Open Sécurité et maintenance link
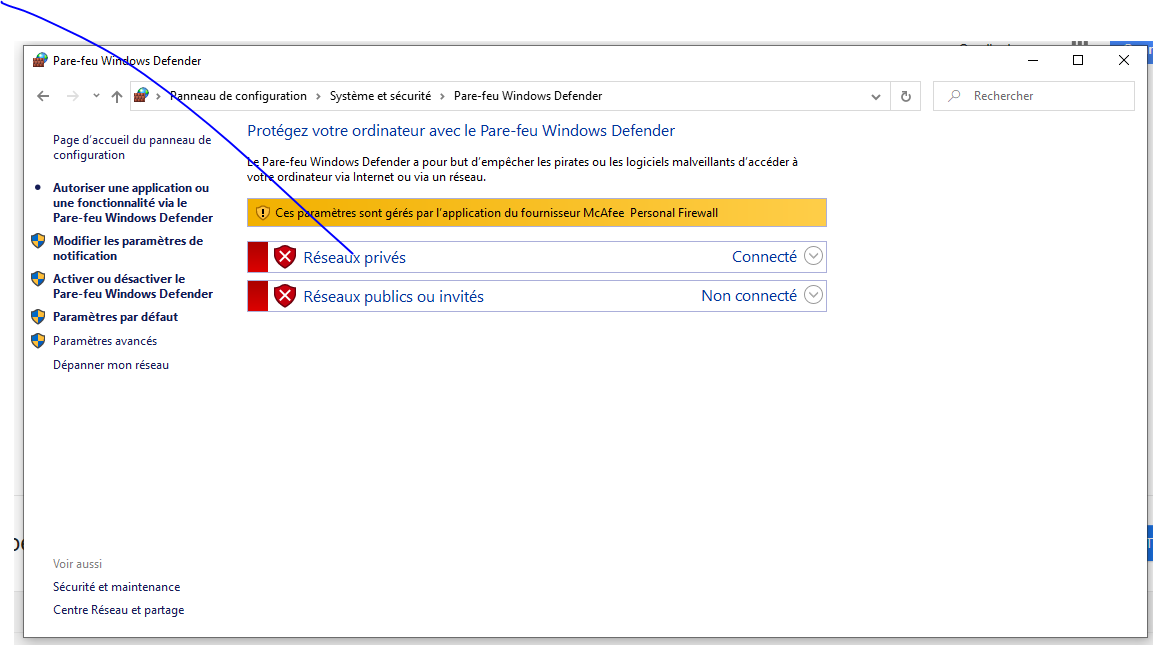Image resolution: width=1153 pixels, height=645 pixels. click(x=116, y=587)
